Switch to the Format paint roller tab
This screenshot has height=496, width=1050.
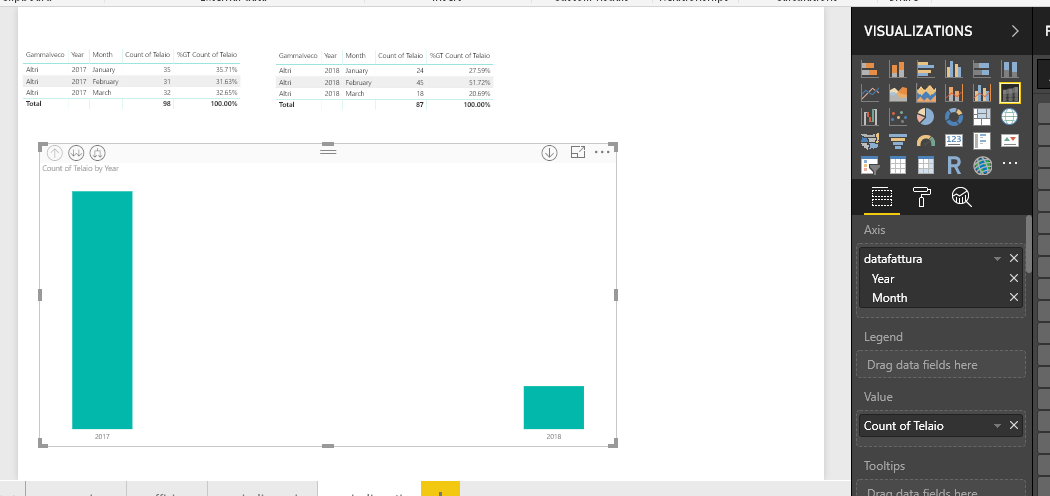pyautogui.click(x=921, y=197)
